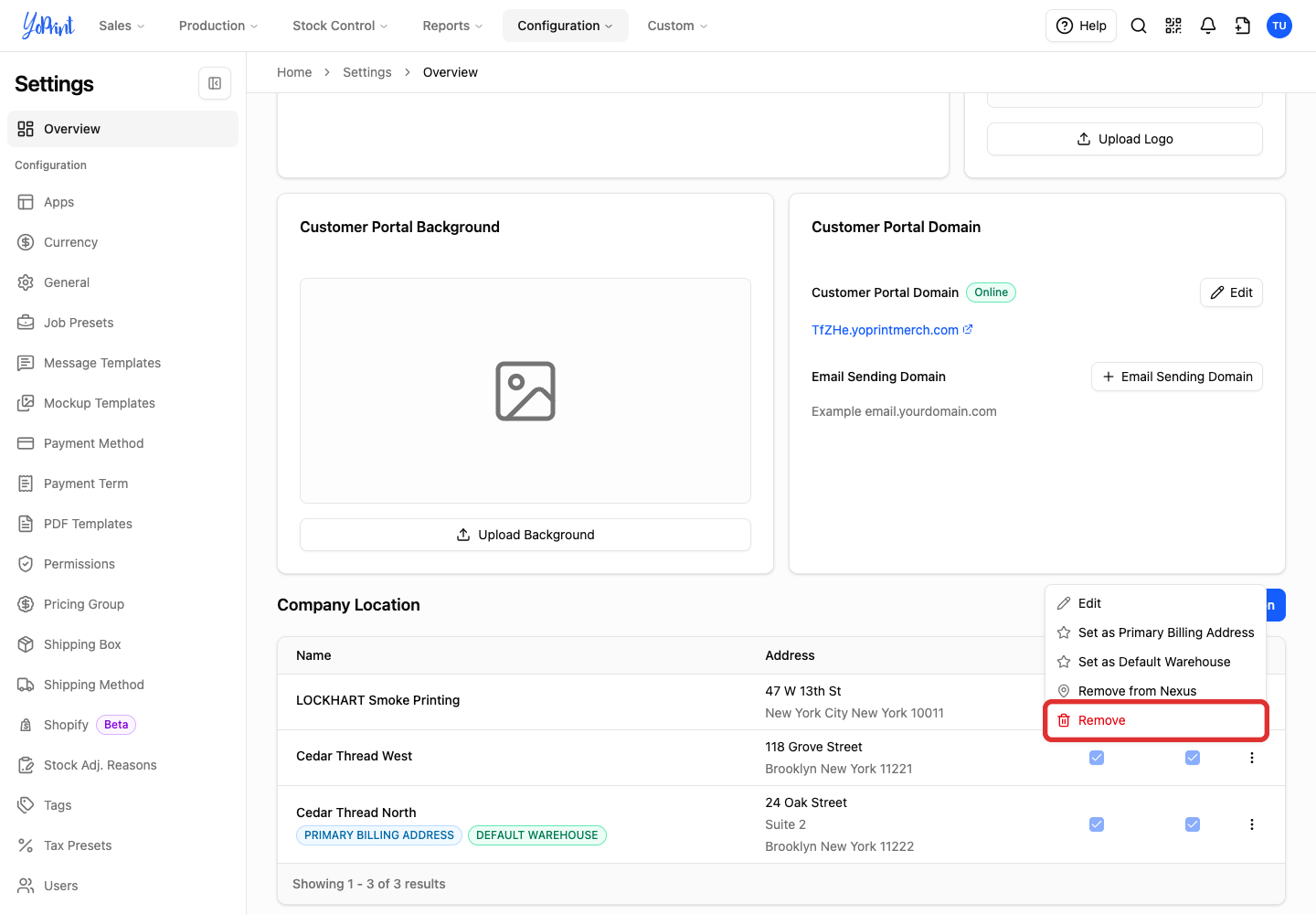The width and height of the screenshot is (1316, 914).
Task: Open Shopify Beta settings
Action: [122, 725]
